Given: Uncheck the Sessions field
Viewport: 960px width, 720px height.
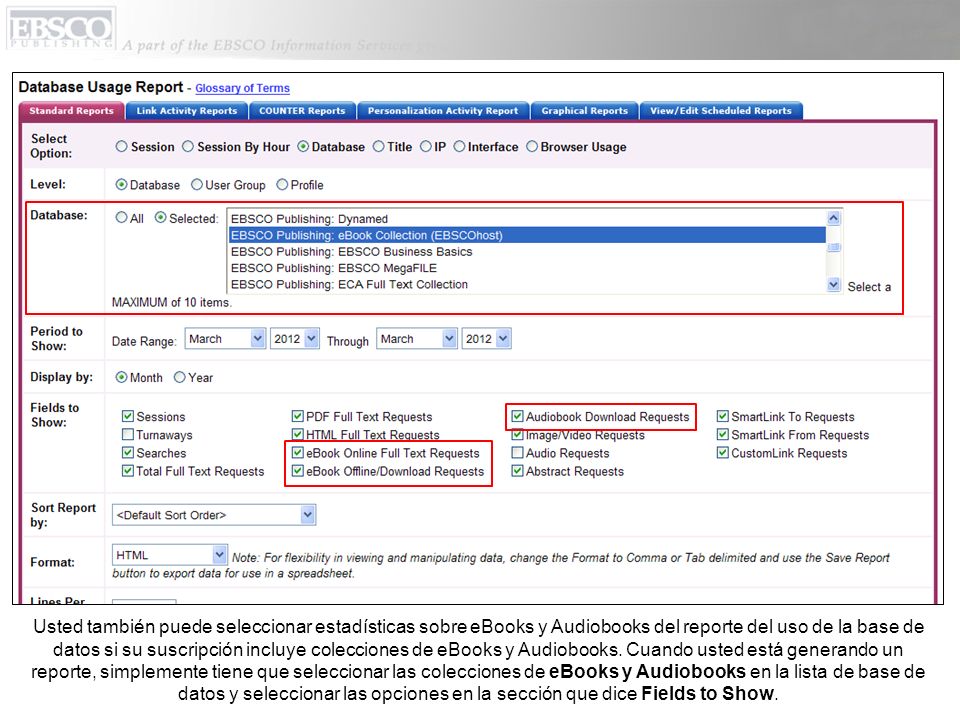Looking at the screenshot, I should tap(127, 416).
